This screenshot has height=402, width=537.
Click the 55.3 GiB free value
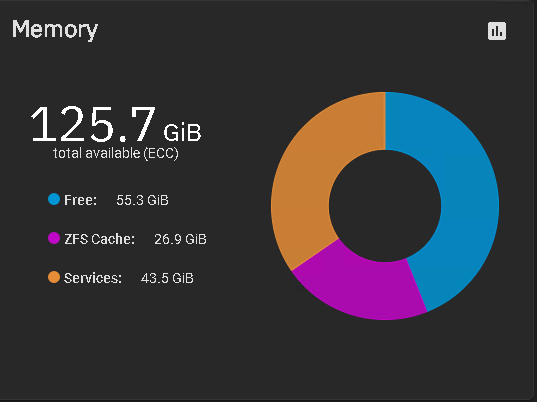142,200
